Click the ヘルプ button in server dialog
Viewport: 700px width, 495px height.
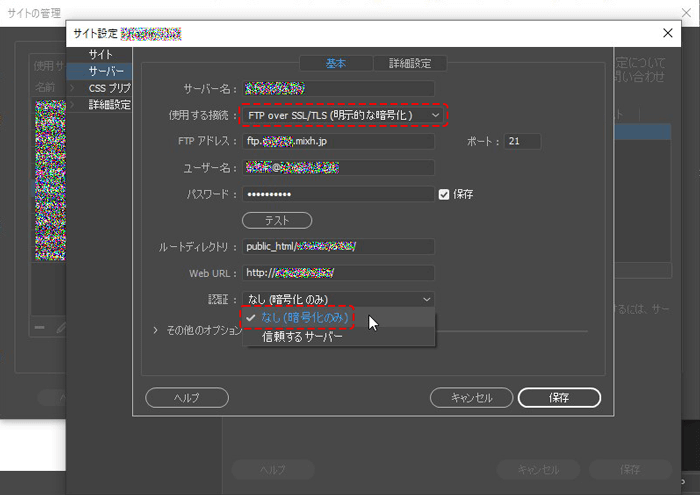(187, 398)
